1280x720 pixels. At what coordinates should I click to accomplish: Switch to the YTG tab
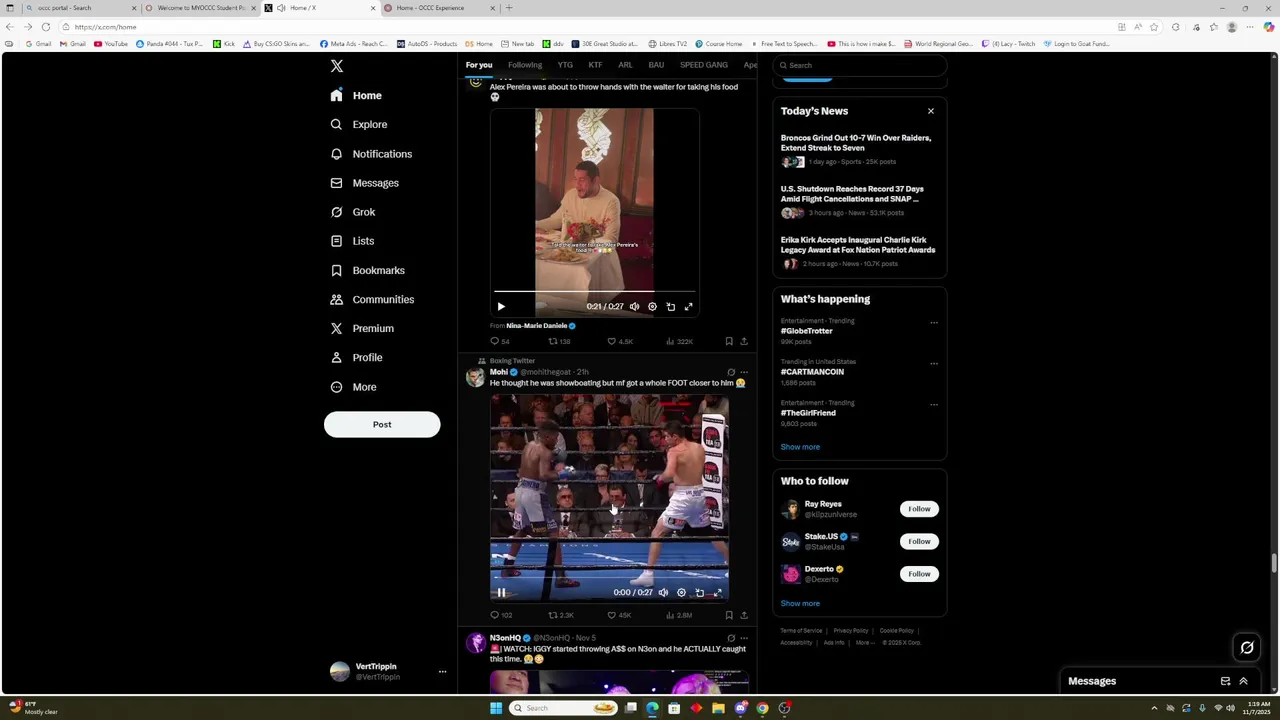click(x=565, y=65)
